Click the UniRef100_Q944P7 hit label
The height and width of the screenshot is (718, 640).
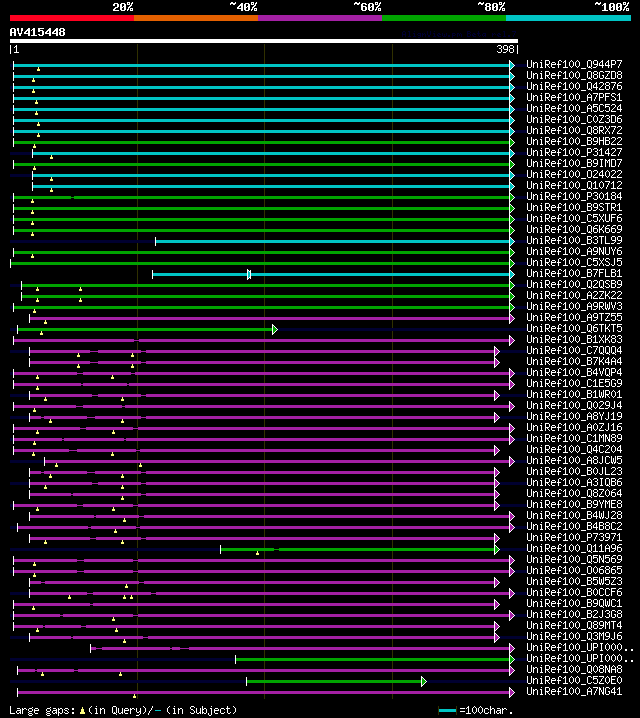[x=574, y=65]
